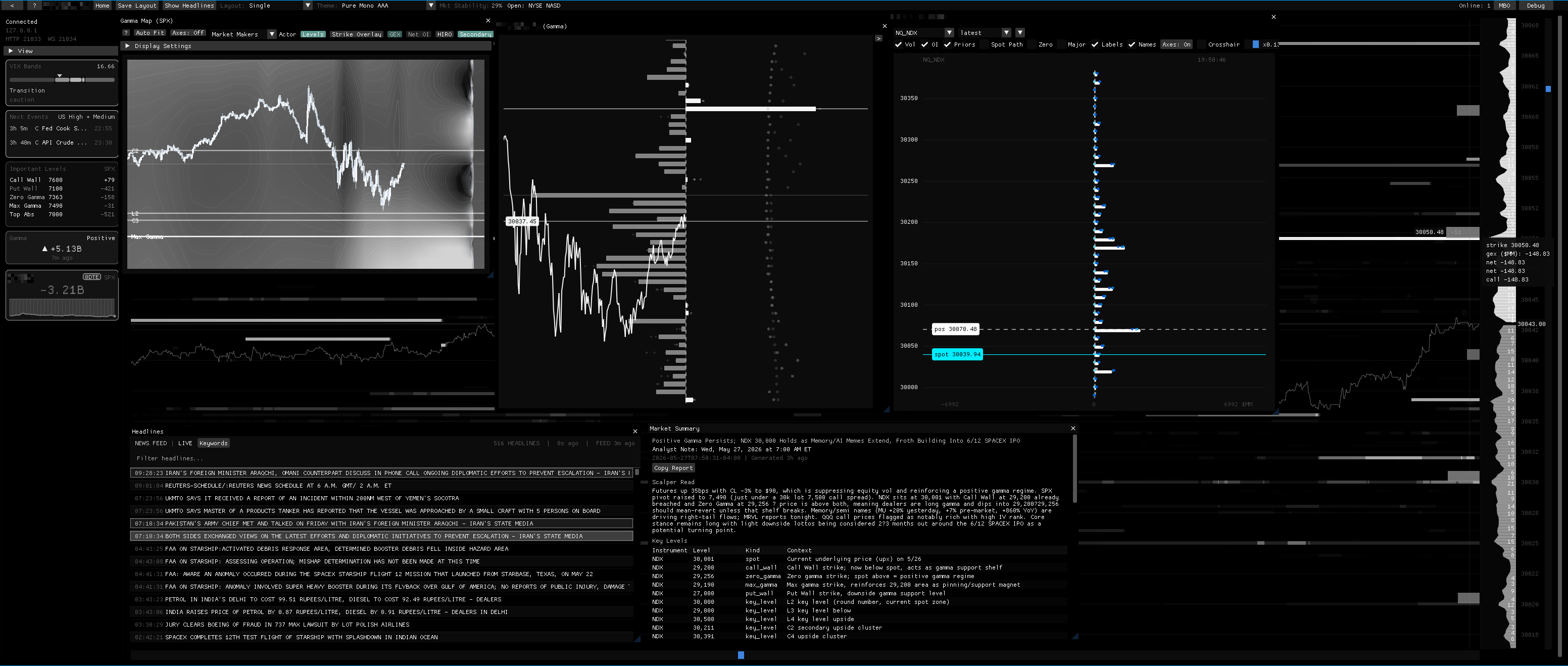Open the NQ_NDX instrument dropdown
Screen dimensions: 1568x666
(x=924, y=33)
